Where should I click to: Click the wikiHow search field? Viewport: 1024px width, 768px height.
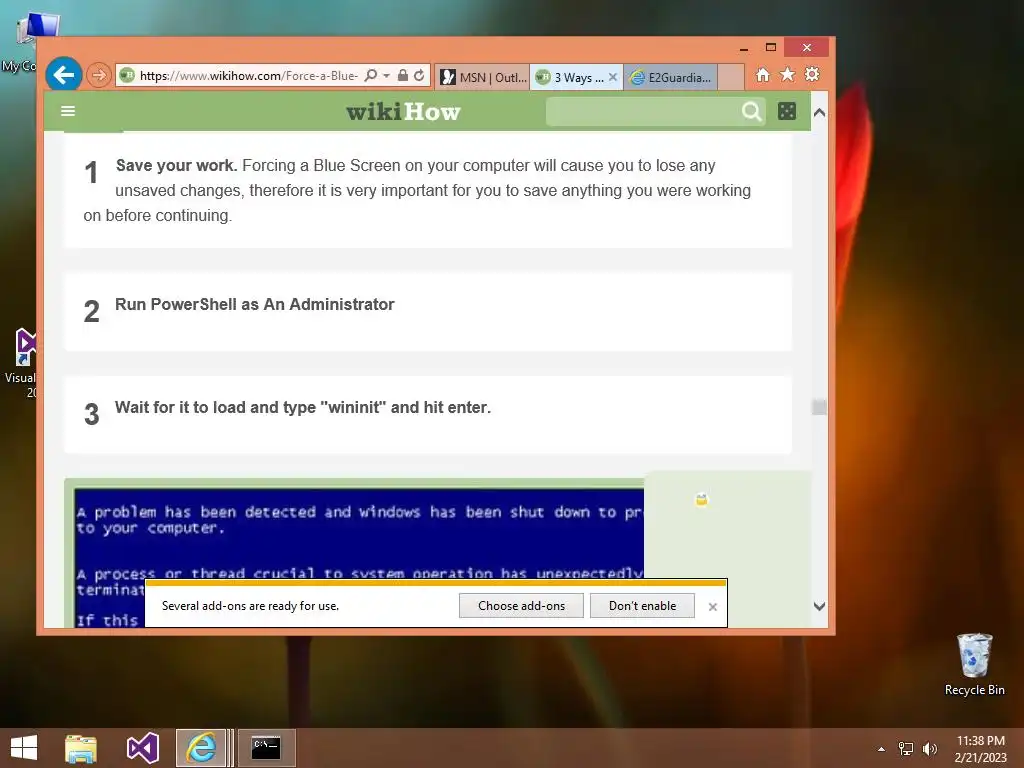coord(643,112)
